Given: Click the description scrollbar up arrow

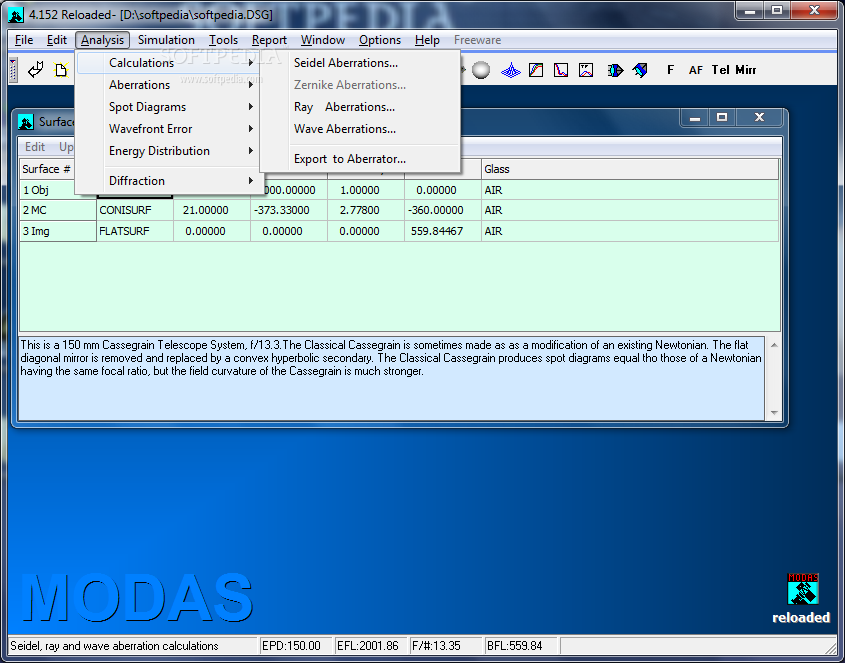Looking at the screenshot, I should (x=774, y=345).
